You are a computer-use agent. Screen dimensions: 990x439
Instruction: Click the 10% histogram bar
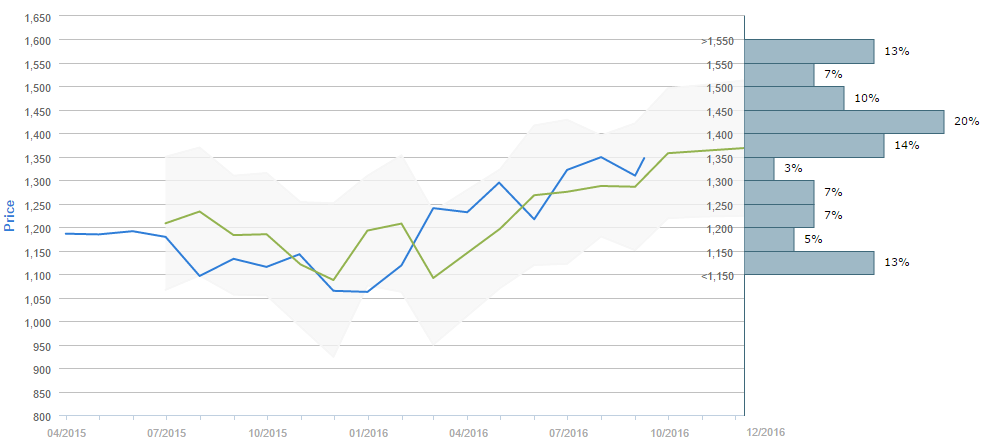(794, 98)
